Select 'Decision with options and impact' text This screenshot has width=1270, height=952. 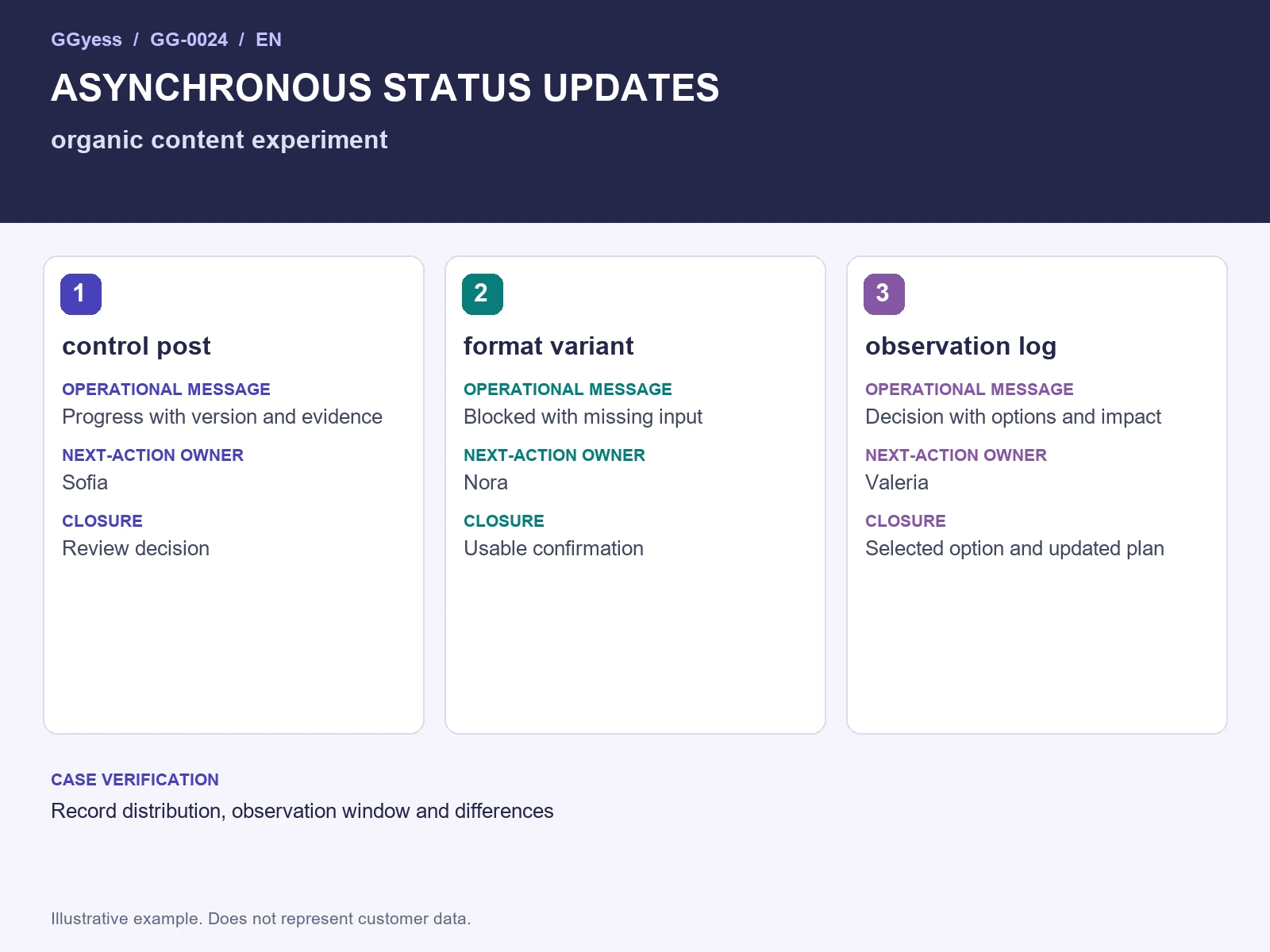click(x=1013, y=416)
